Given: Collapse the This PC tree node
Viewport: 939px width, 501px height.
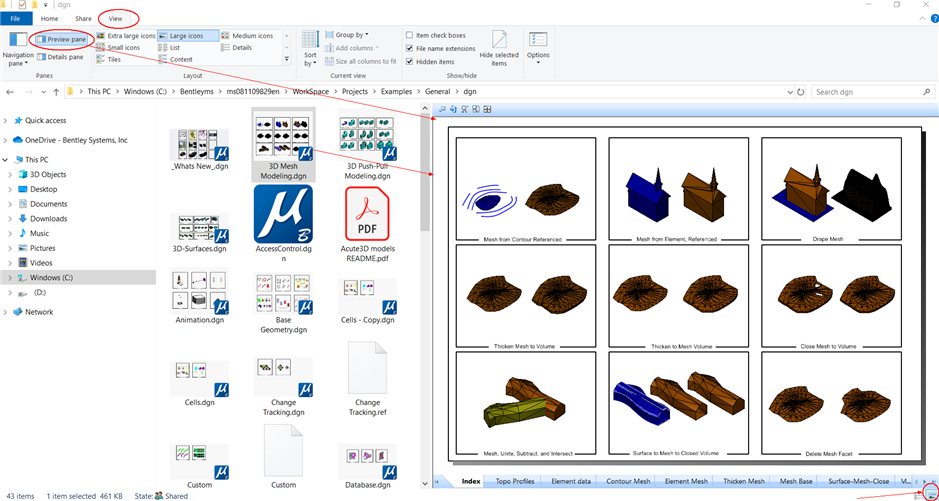Looking at the screenshot, I should click(5, 160).
